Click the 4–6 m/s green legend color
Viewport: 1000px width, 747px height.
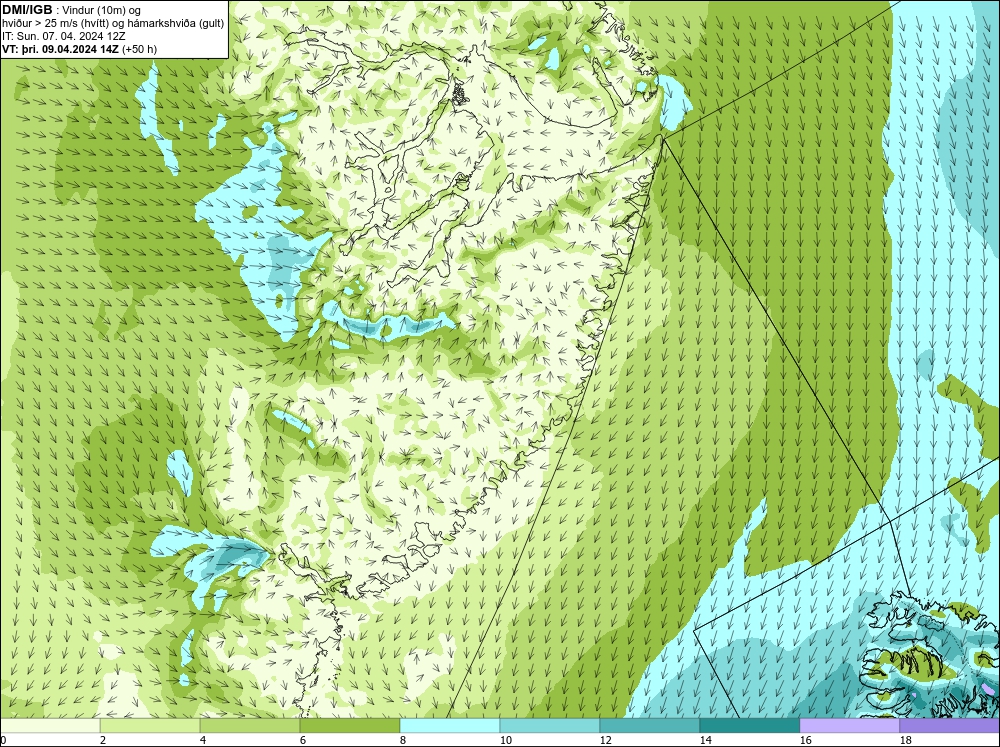tap(250, 725)
